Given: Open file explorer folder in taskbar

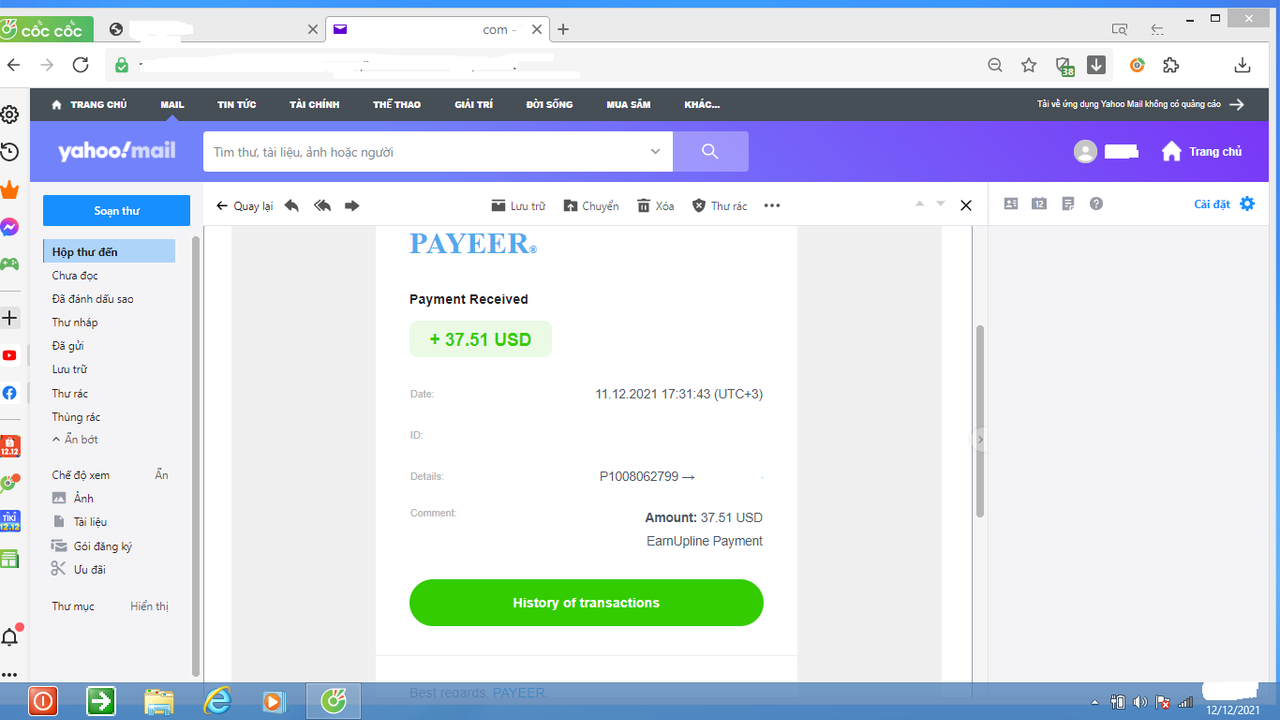Looking at the screenshot, I should 159,701.
